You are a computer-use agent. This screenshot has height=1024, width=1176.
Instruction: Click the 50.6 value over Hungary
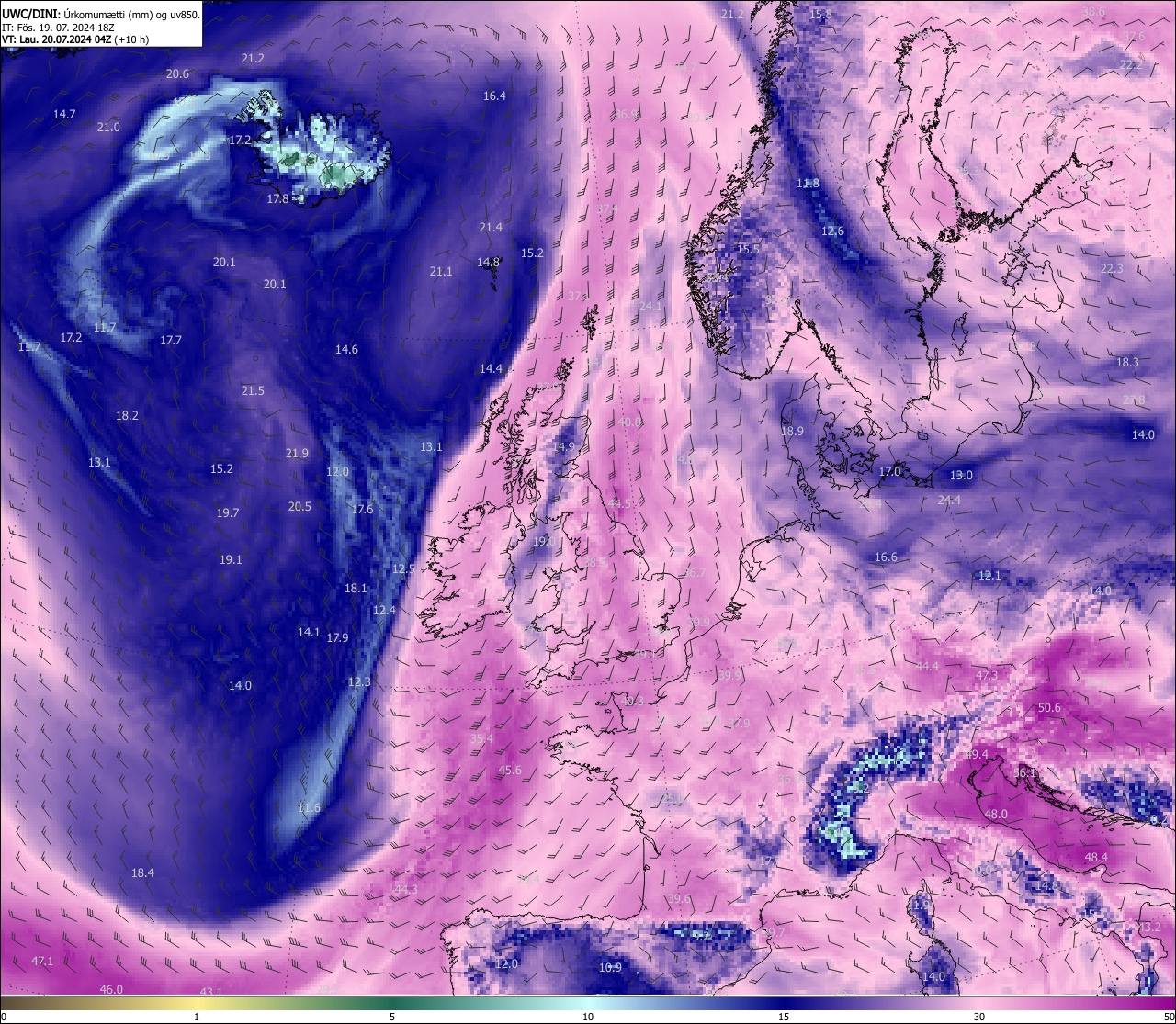[1049, 708]
